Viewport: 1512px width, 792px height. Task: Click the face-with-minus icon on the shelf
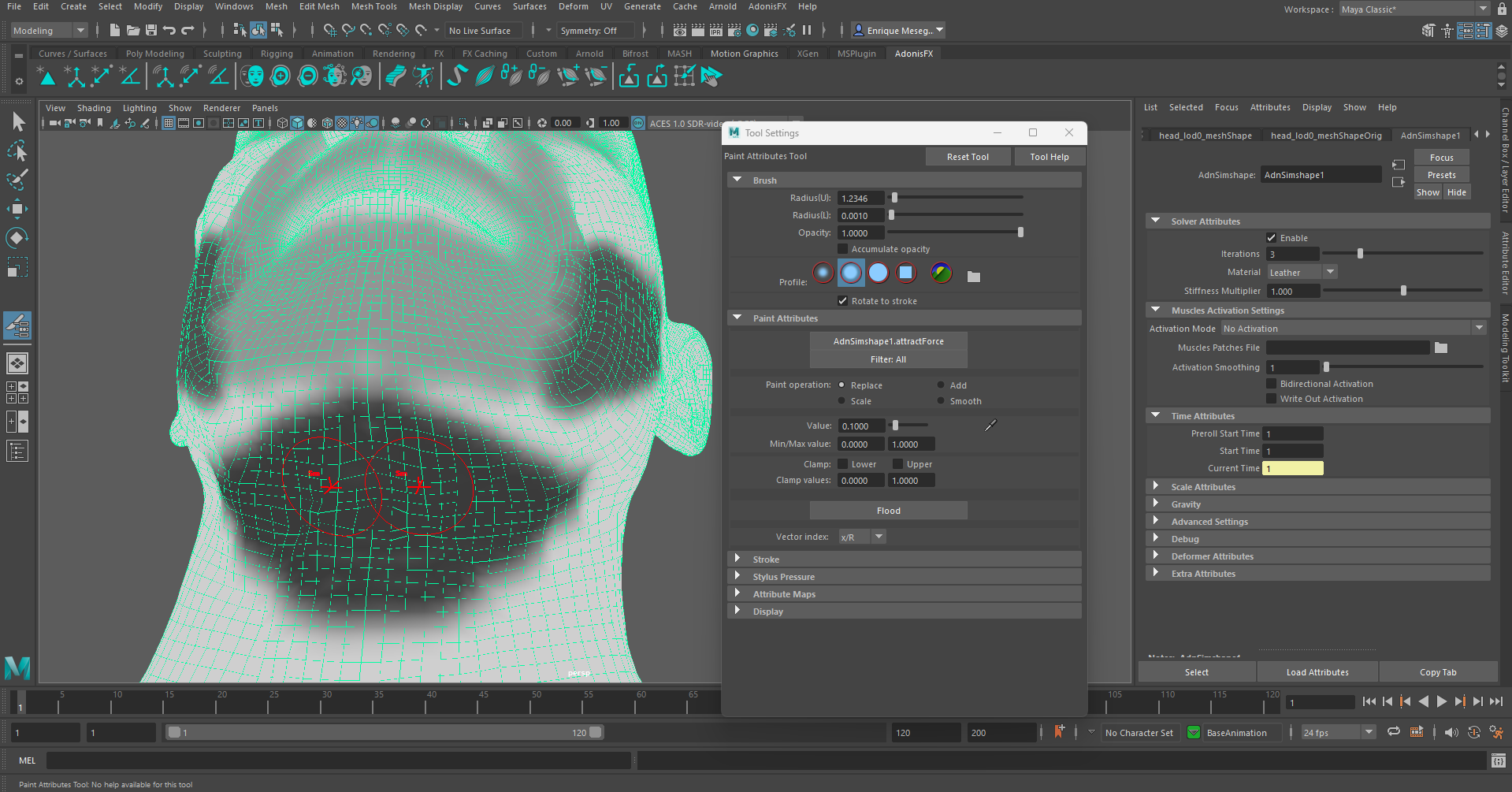[308, 76]
